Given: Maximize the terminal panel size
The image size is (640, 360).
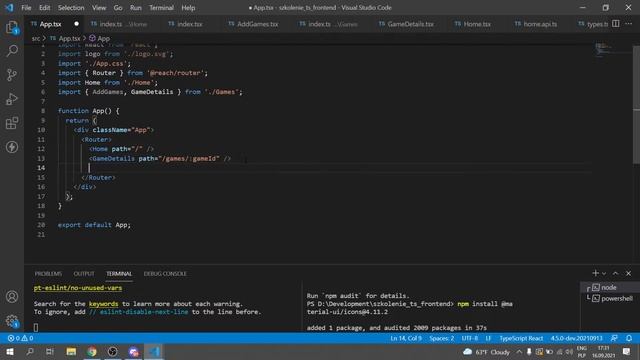Looking at the screenshot, I should tap(616, 273).
